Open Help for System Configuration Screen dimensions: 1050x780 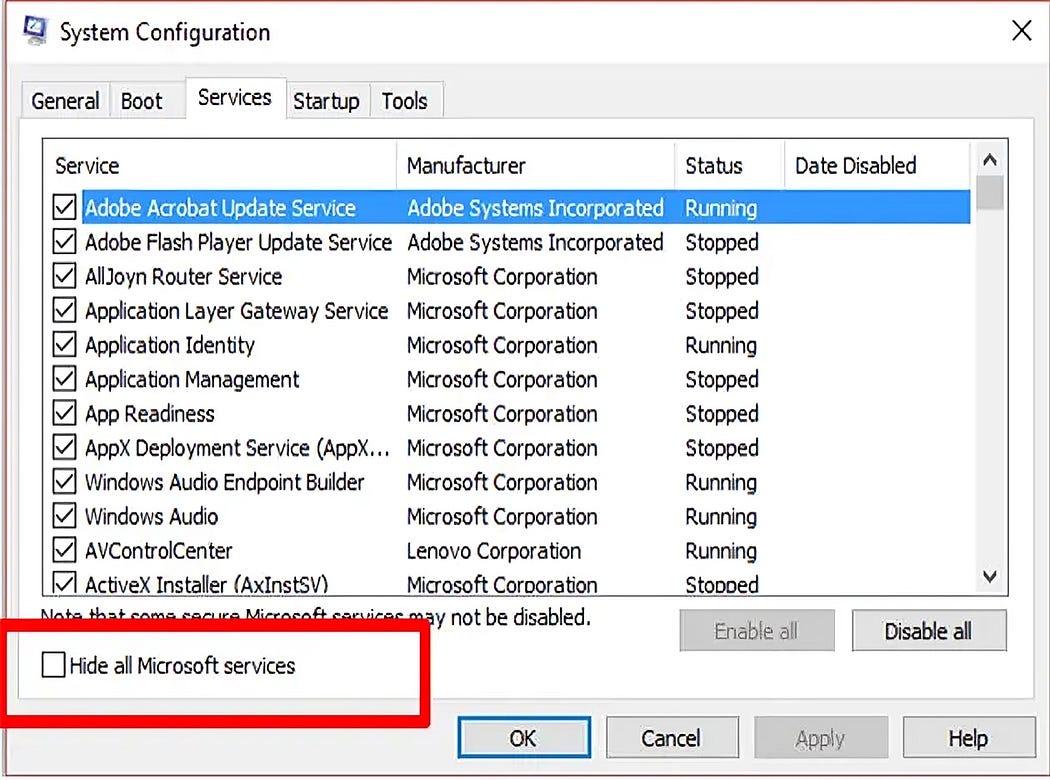click(968, 738)
